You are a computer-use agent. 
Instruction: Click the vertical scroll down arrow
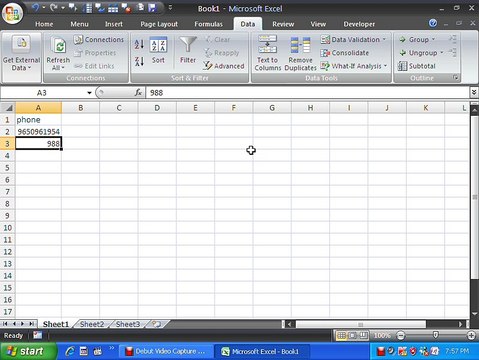point(474,314)
